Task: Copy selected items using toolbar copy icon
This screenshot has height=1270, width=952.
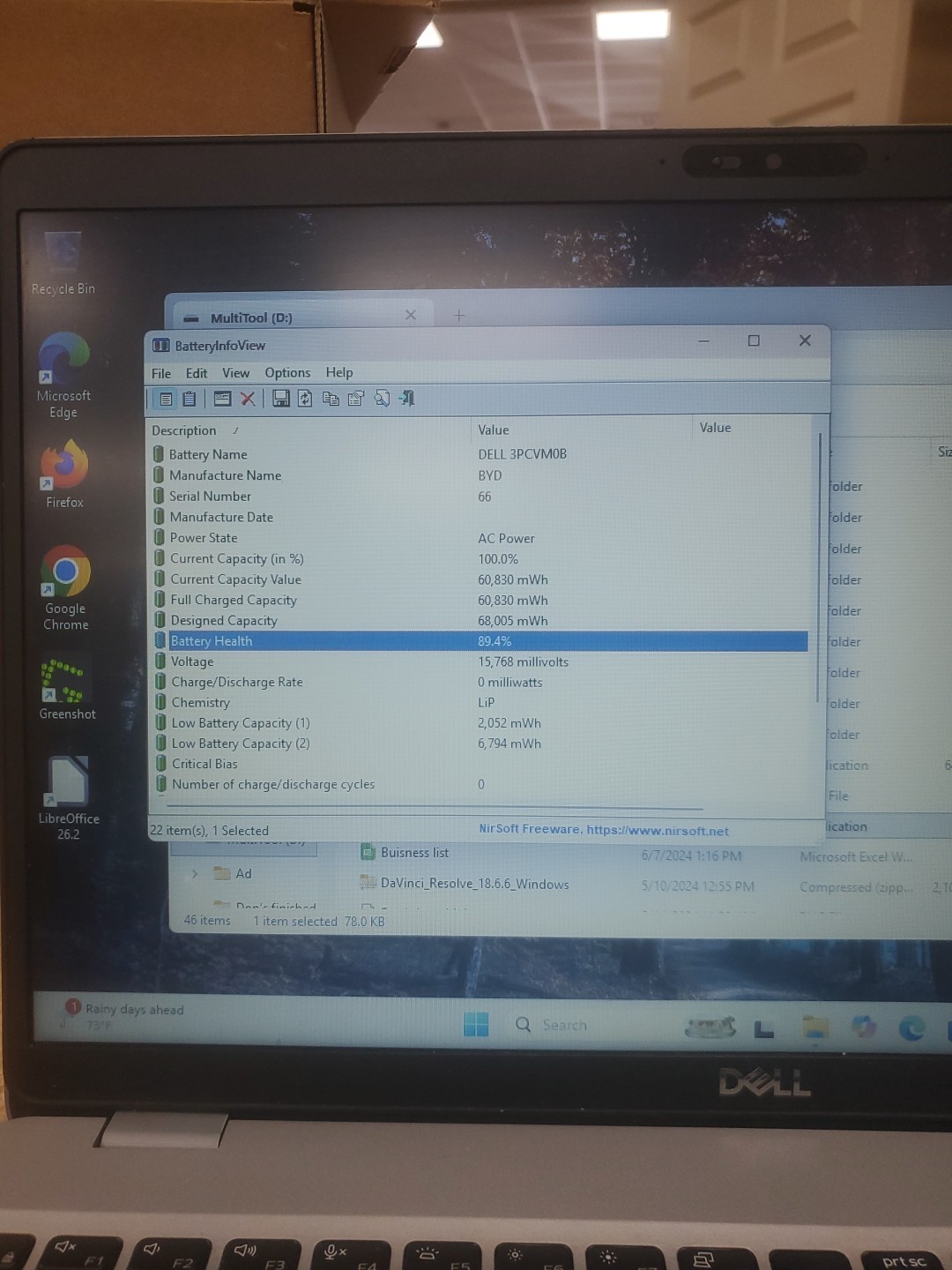Action: coord(331,399)
